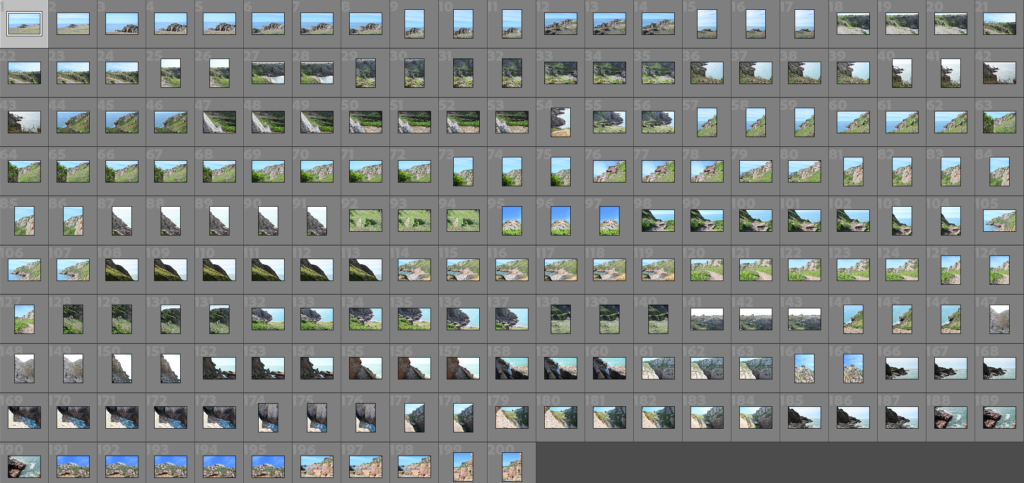This screenshot has height=483, width=1024.
Task: Click coastline thumbnail number 105
Action: point(999,220)
